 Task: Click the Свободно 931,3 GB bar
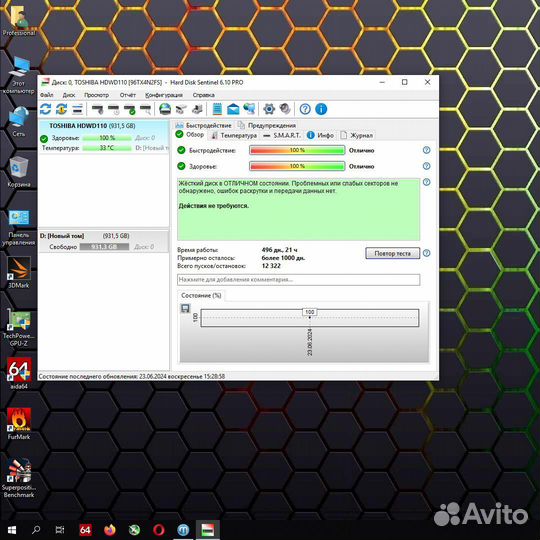104,247
